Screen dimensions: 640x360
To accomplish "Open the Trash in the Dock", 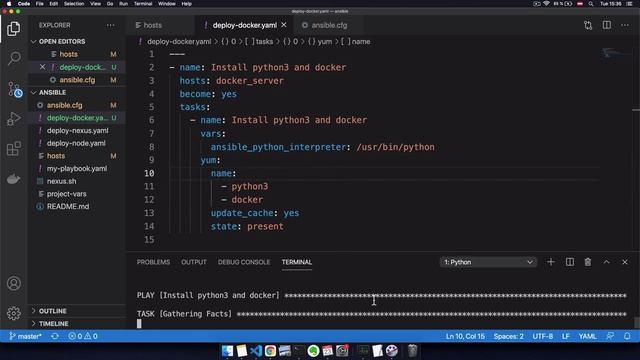I will tap(413, 351).
